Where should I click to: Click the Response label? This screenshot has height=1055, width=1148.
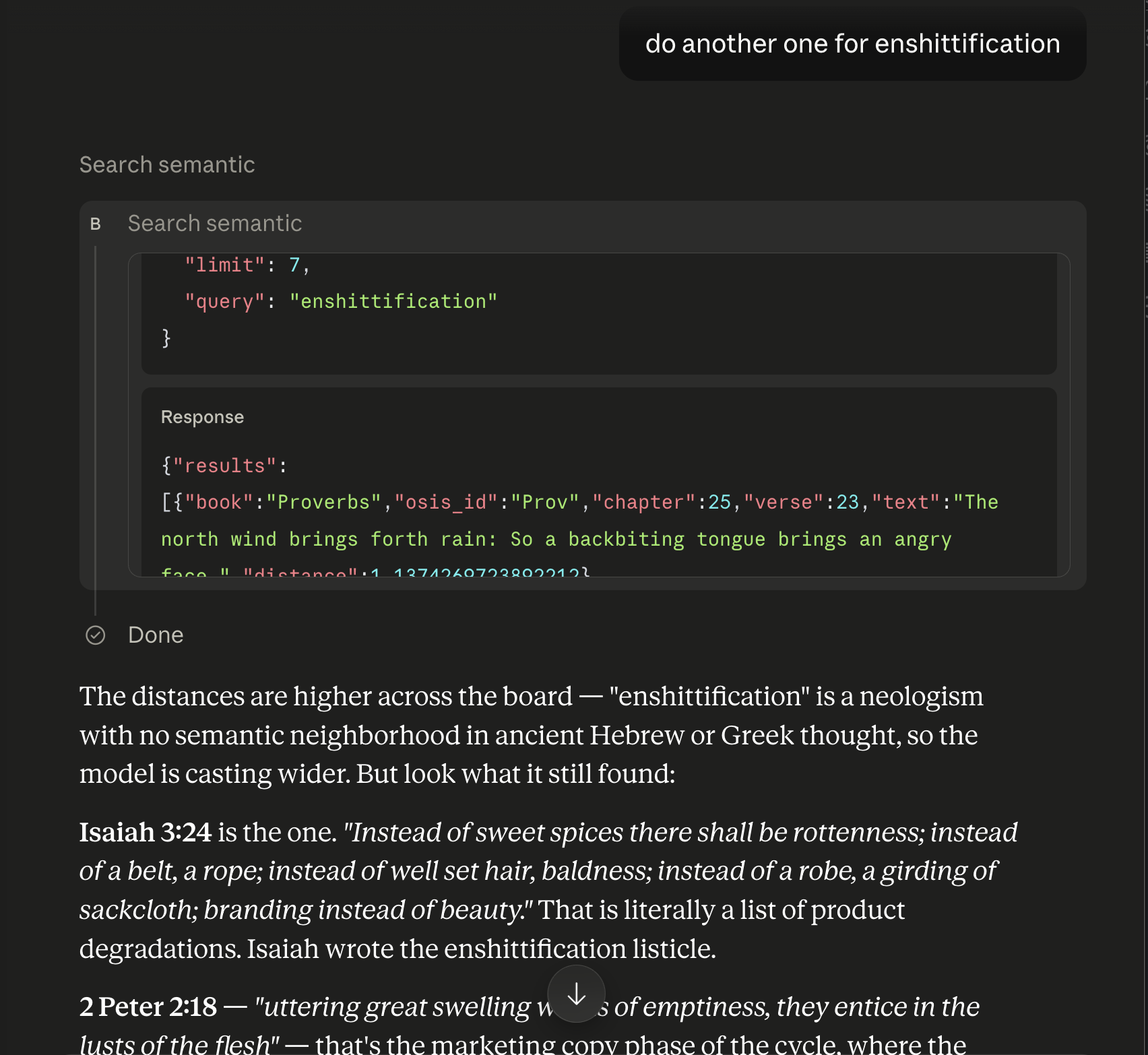pyautogui.click(x=202, y=417)
